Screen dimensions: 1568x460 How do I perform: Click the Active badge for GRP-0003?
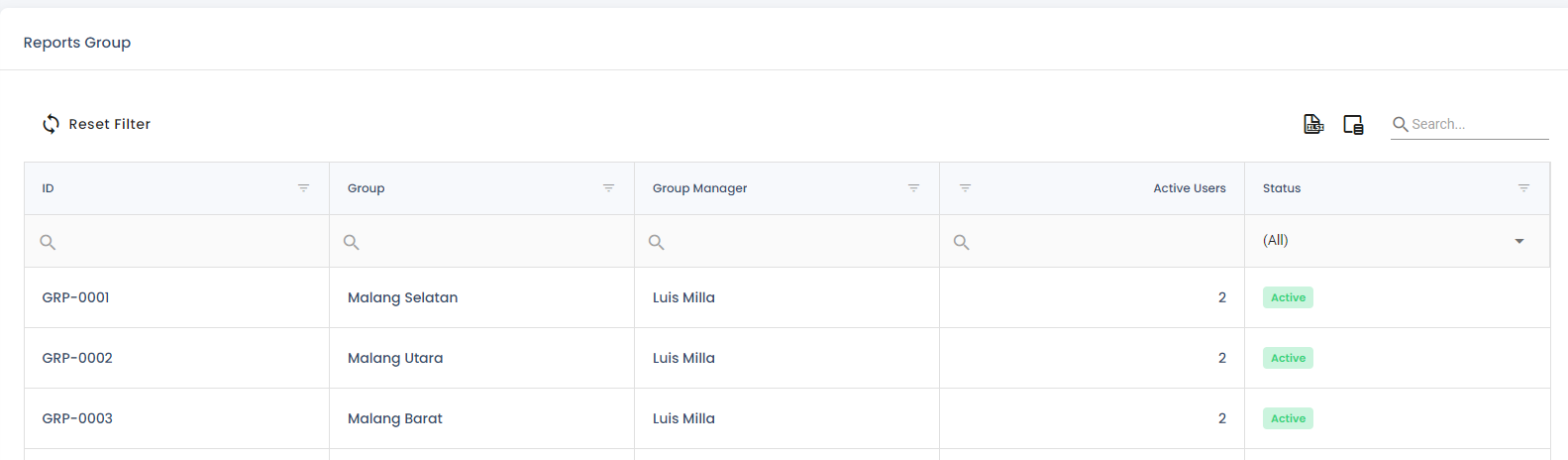click(1288, 418)
